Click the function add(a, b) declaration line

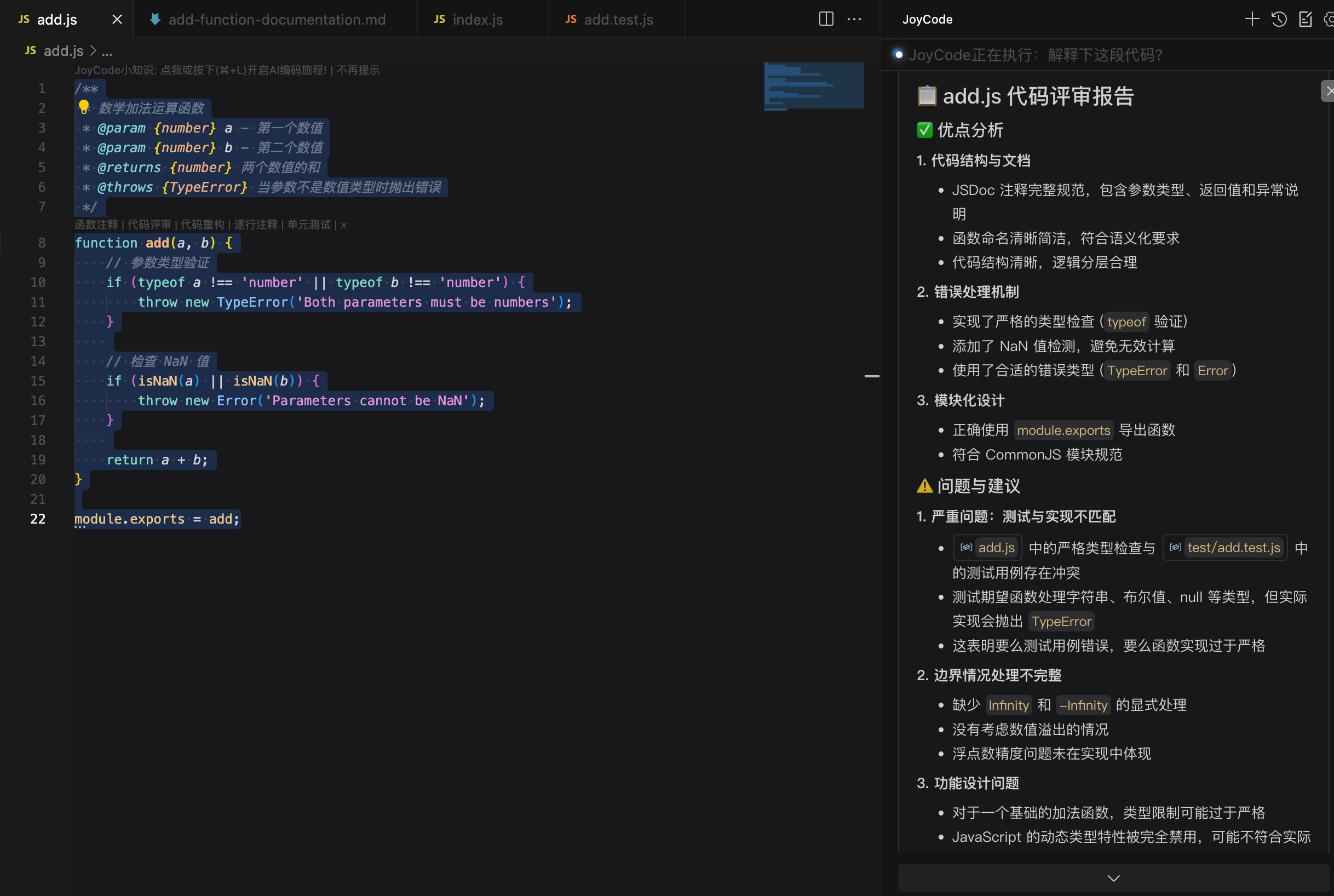point(154,243)
